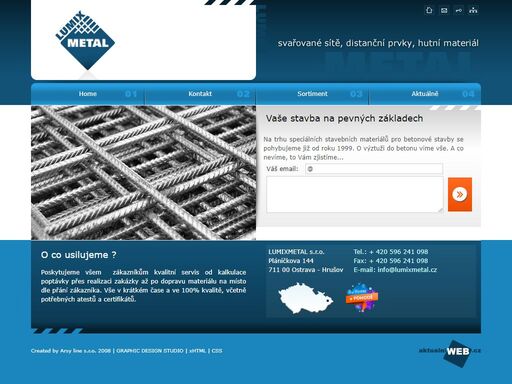Open the envelope mail icon in header

(444, 10)
